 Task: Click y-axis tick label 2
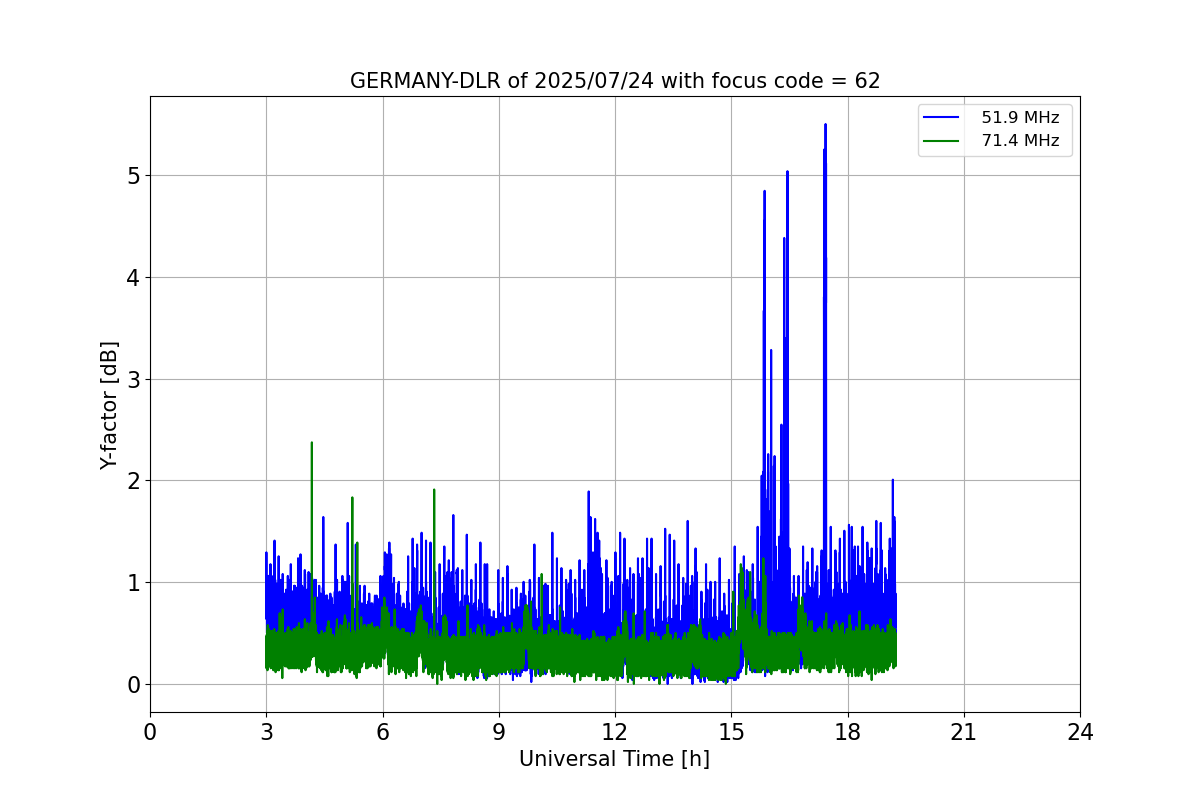134,481
